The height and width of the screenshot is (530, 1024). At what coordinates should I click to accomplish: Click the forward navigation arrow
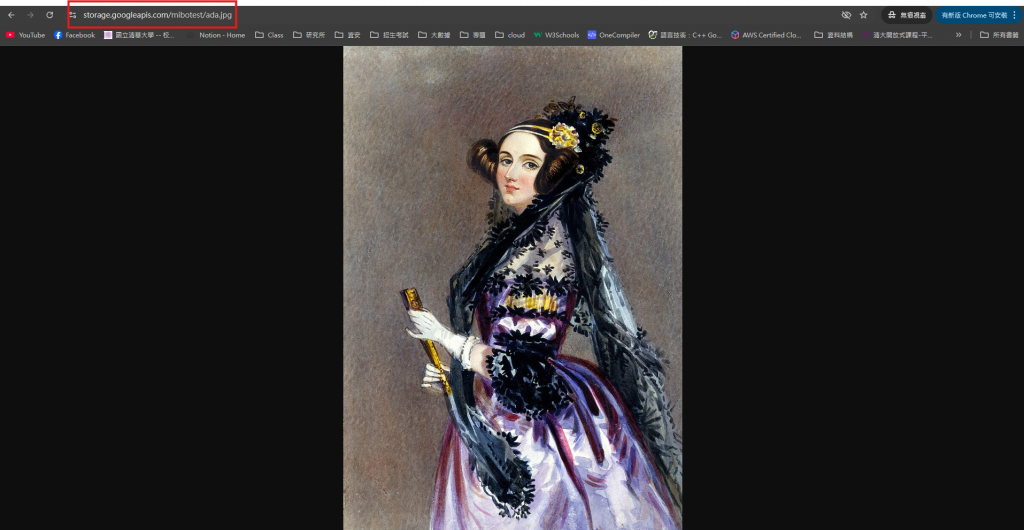[x=30, y=15]
